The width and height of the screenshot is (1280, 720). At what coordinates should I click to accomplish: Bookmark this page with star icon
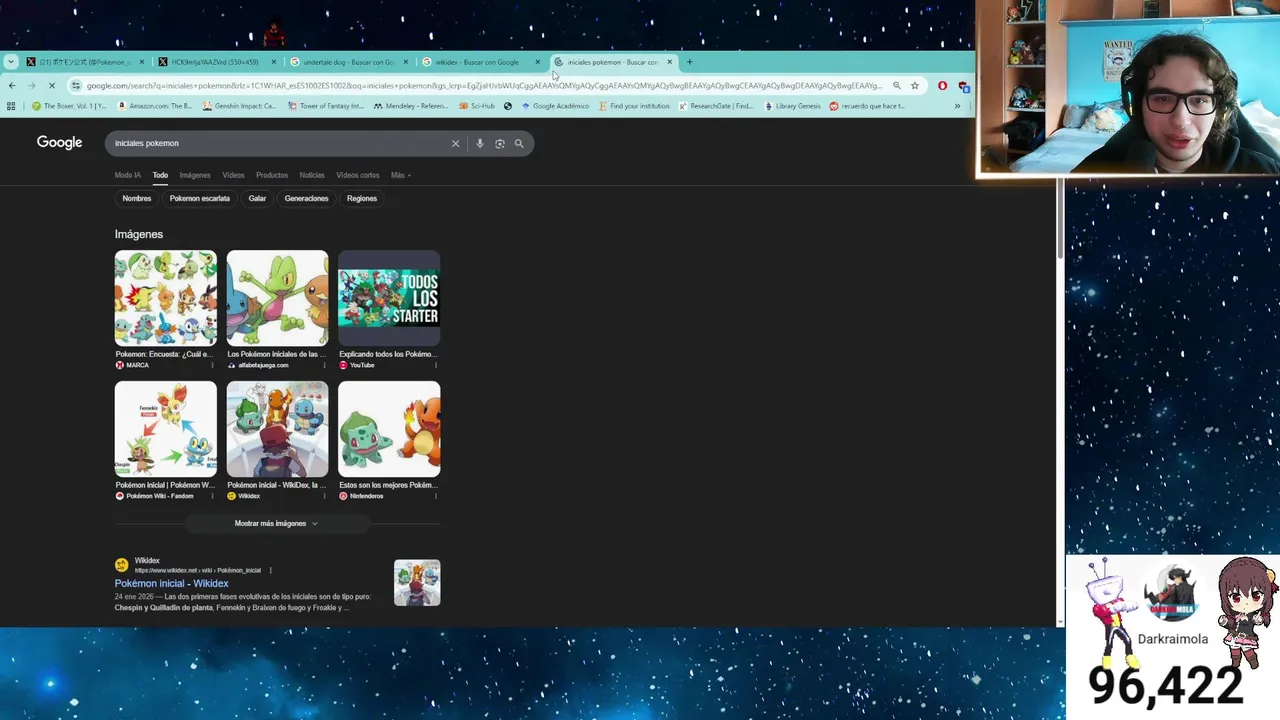914,86
